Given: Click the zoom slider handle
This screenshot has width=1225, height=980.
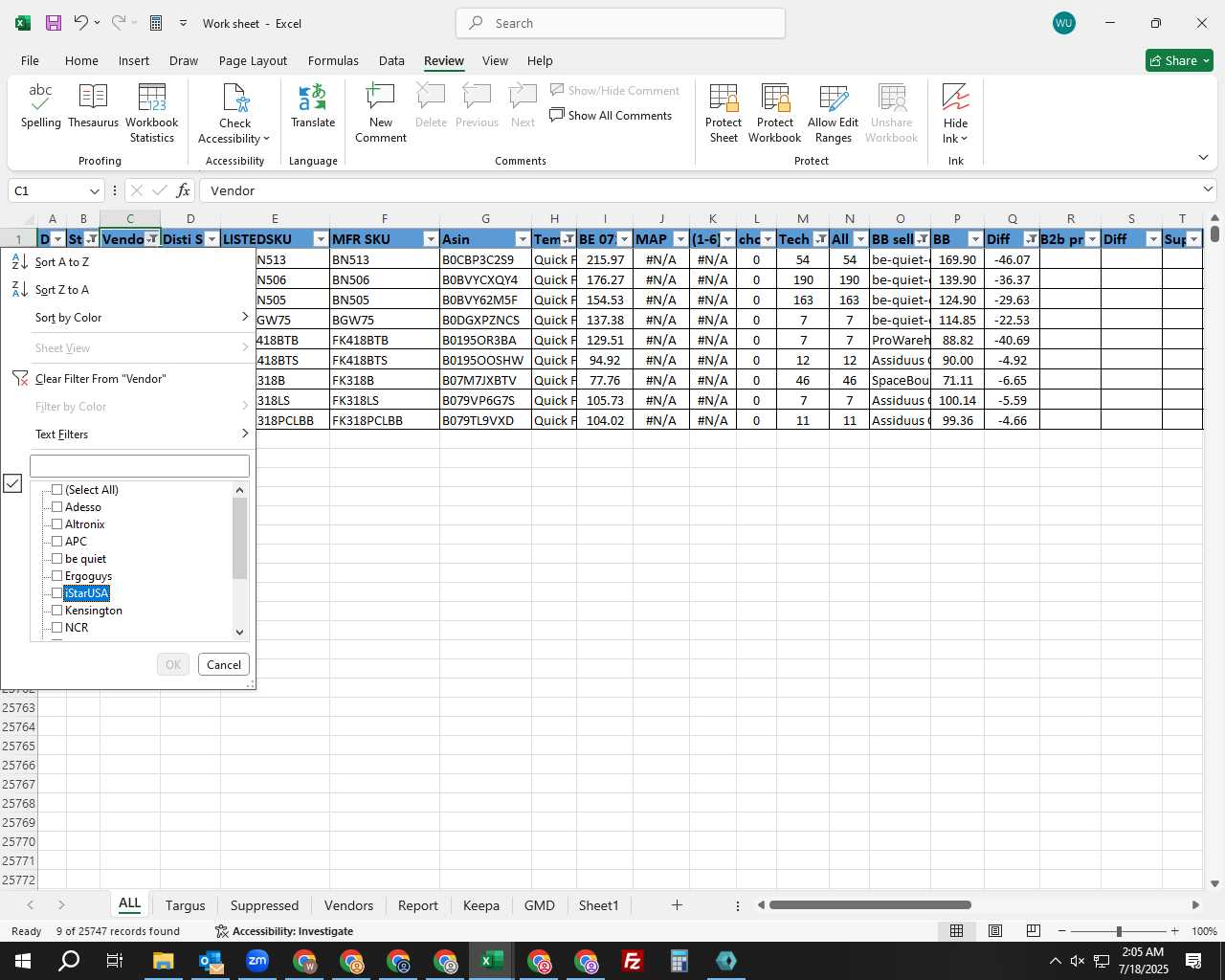Looking at the screenshot, I should 1119,931.
